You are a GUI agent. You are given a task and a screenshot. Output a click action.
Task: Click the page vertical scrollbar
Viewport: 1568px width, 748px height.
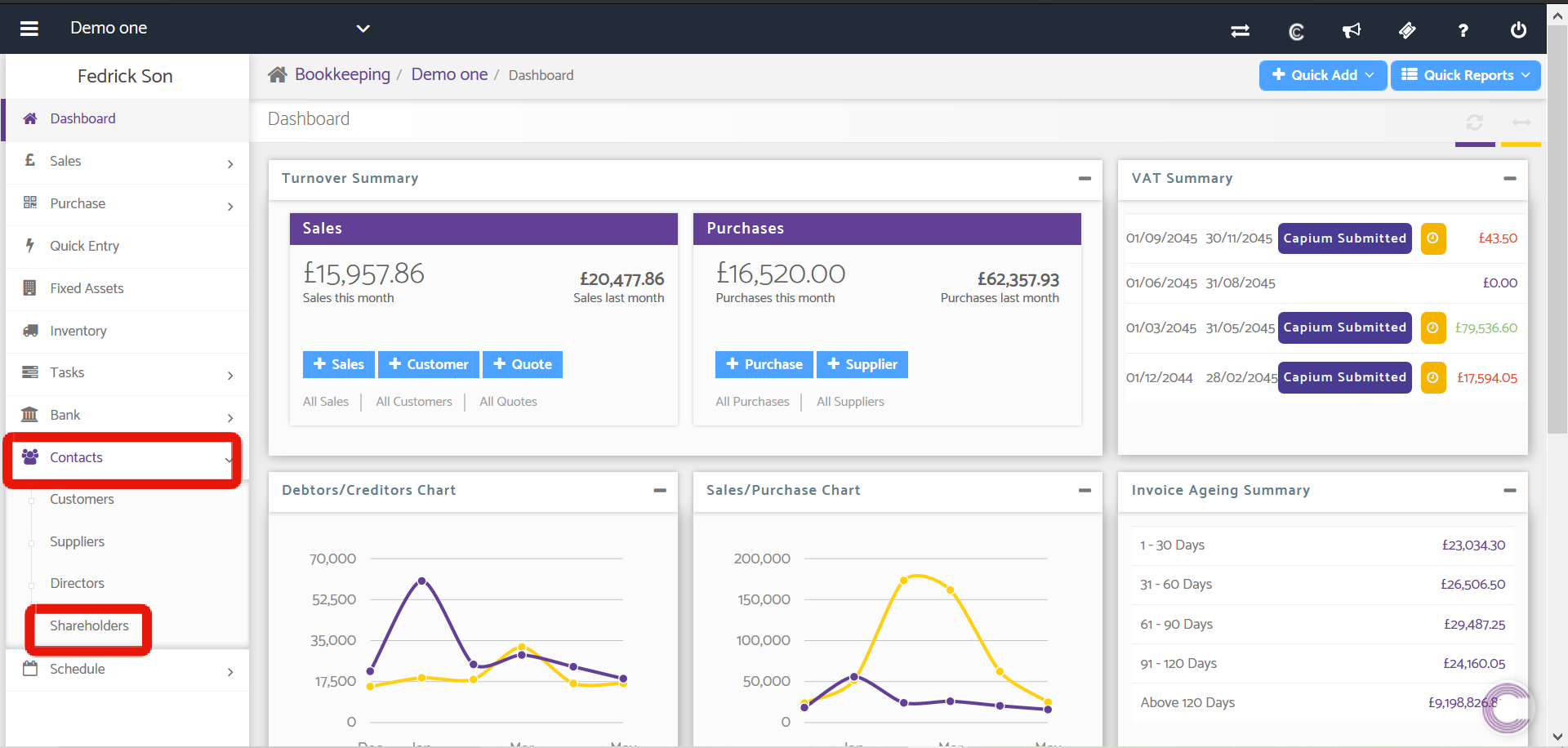[1557, 229]
